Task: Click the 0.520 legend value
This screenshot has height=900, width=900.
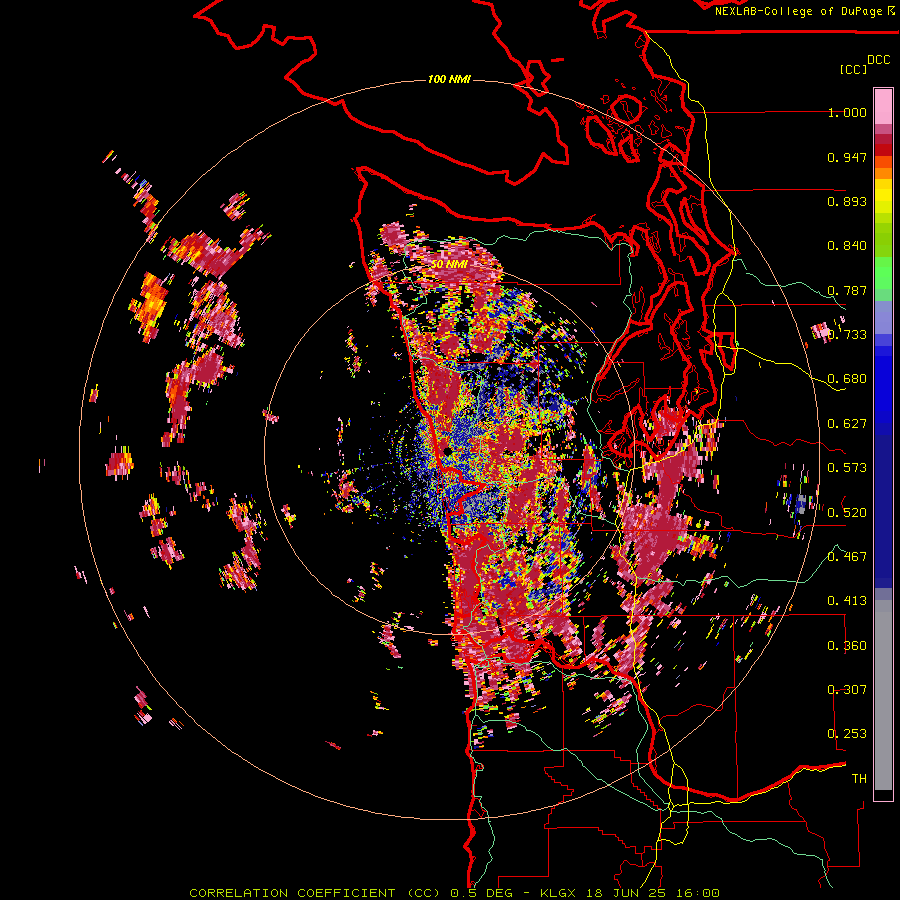Action: [847, 512]
